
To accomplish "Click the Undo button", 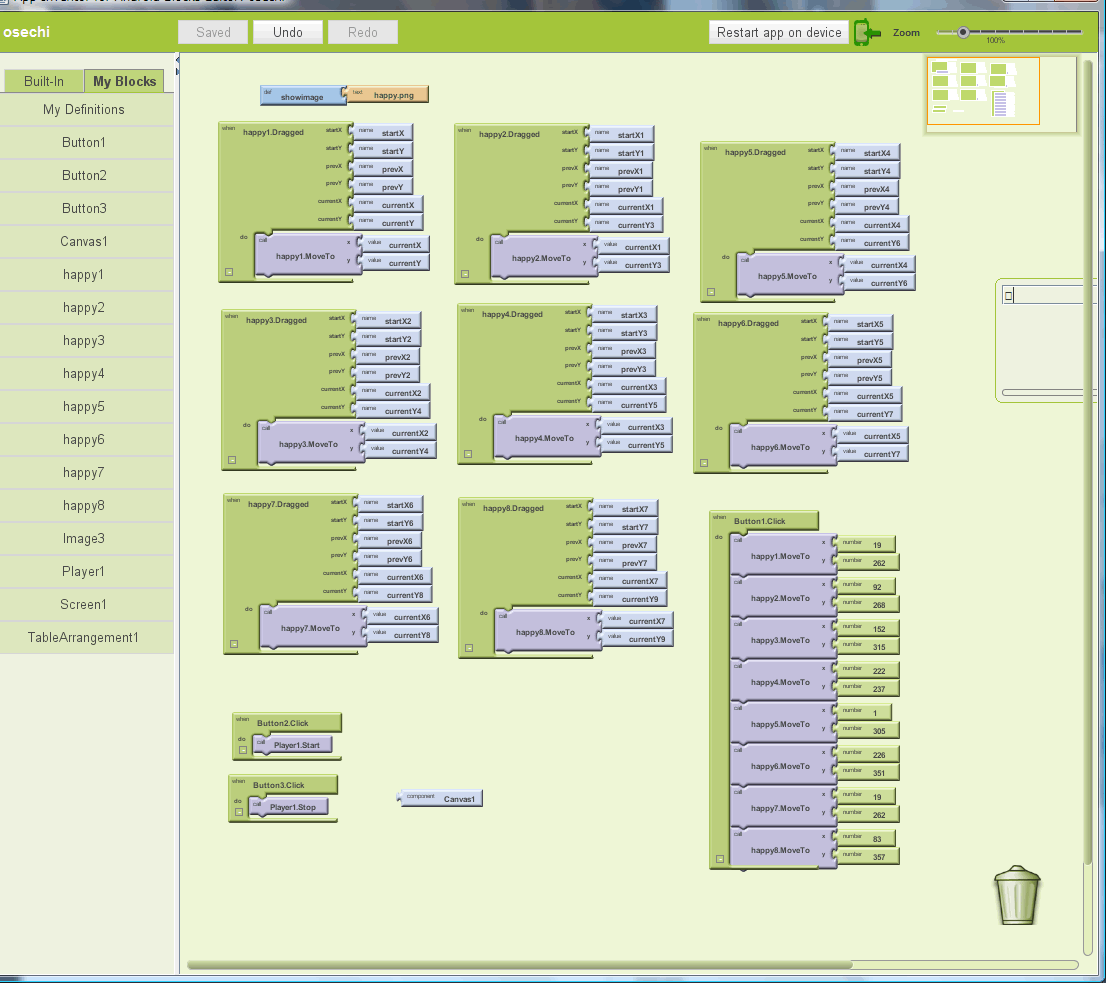I will (288, 32).
